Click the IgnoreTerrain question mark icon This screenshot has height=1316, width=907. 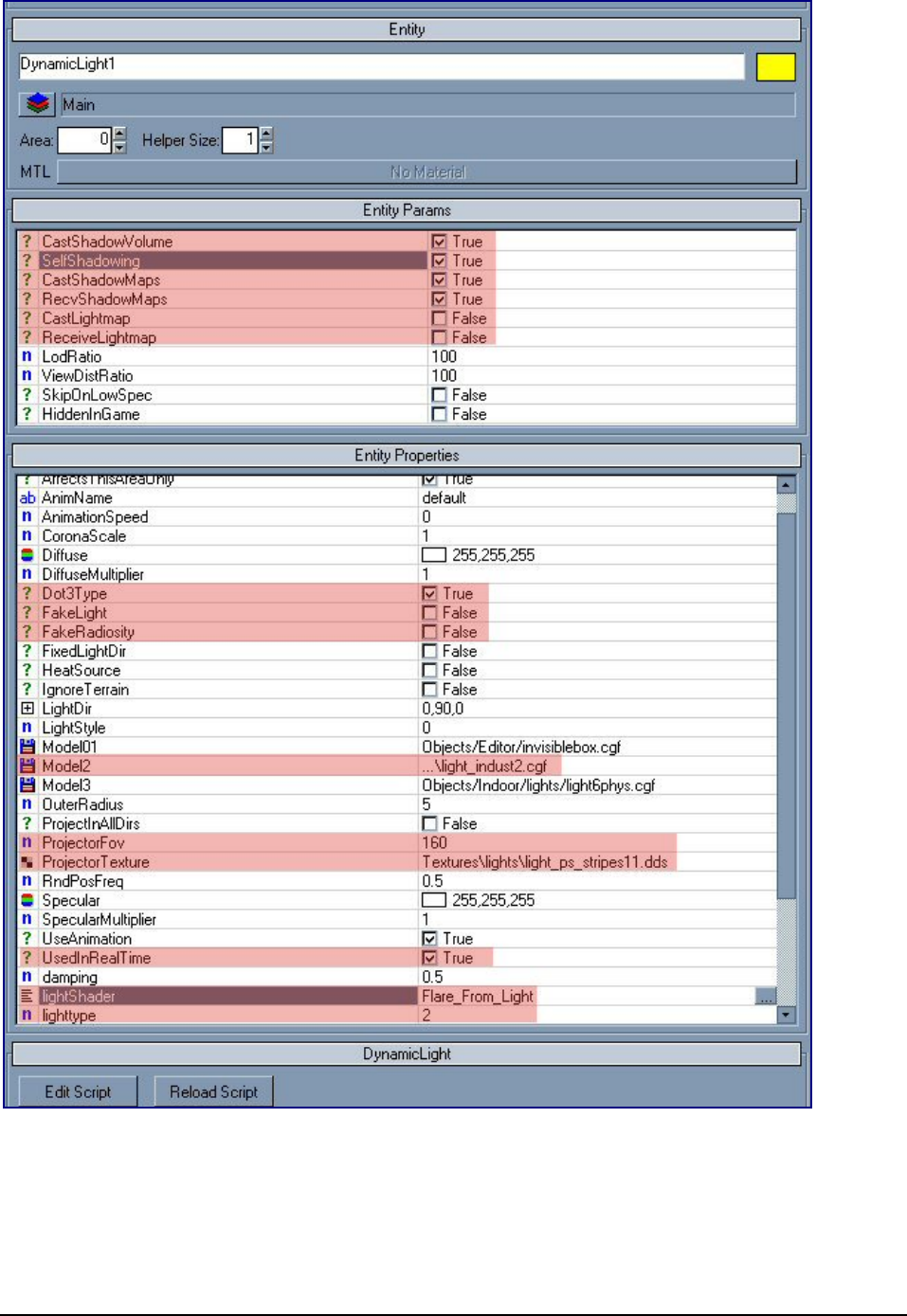click(27, 690)
